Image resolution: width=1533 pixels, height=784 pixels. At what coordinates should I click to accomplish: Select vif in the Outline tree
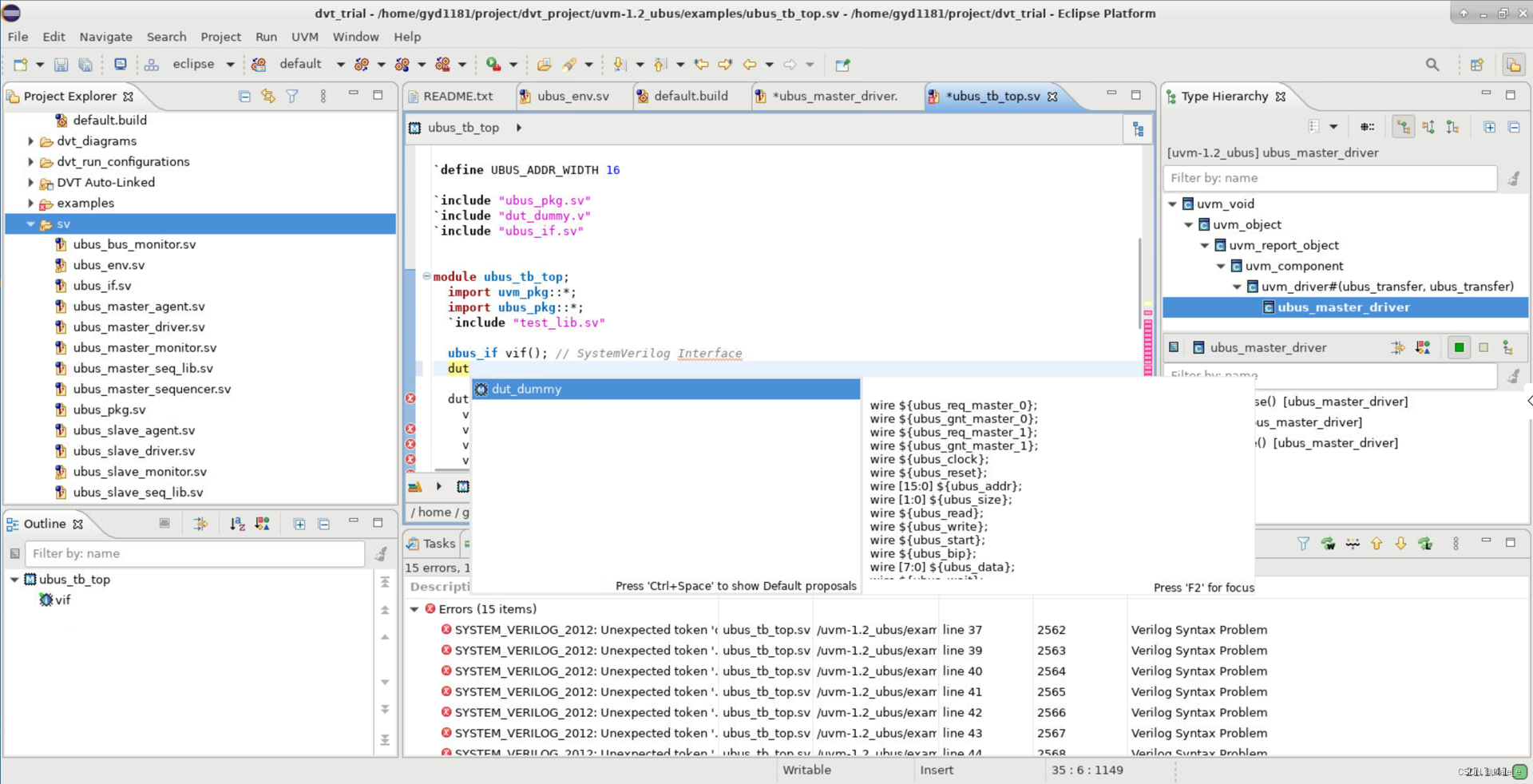pyautogui.click(x=62, y=600)
